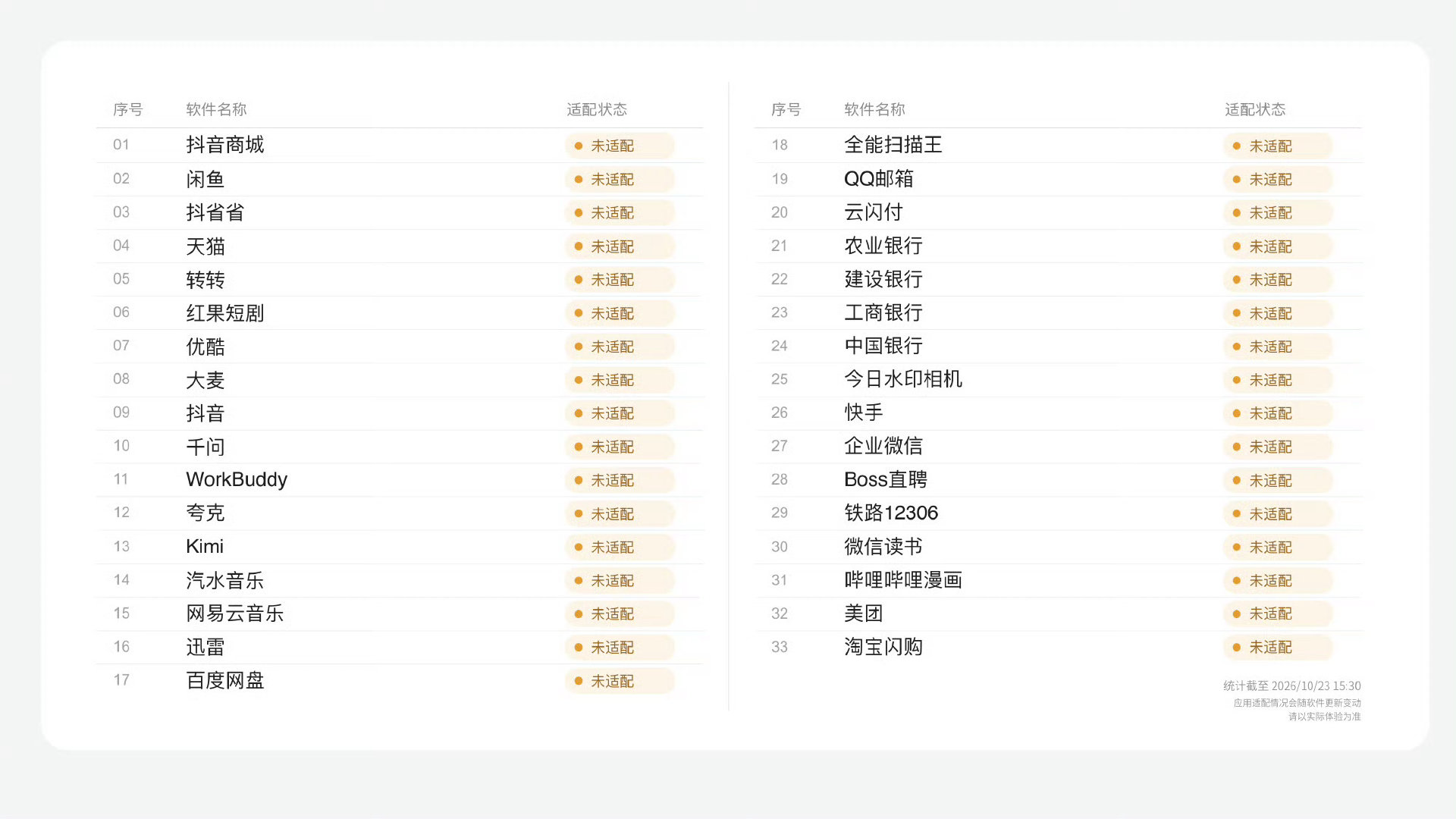Select the 淘宝闪购 row name
Viewport: 1456px width, 819px height.
883,647
